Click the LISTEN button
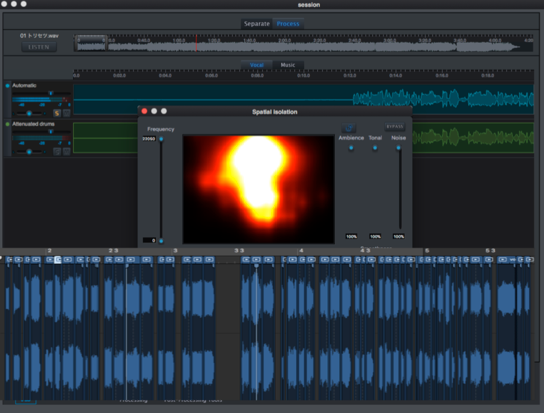544x413 pixels. (x=39, y=47)
